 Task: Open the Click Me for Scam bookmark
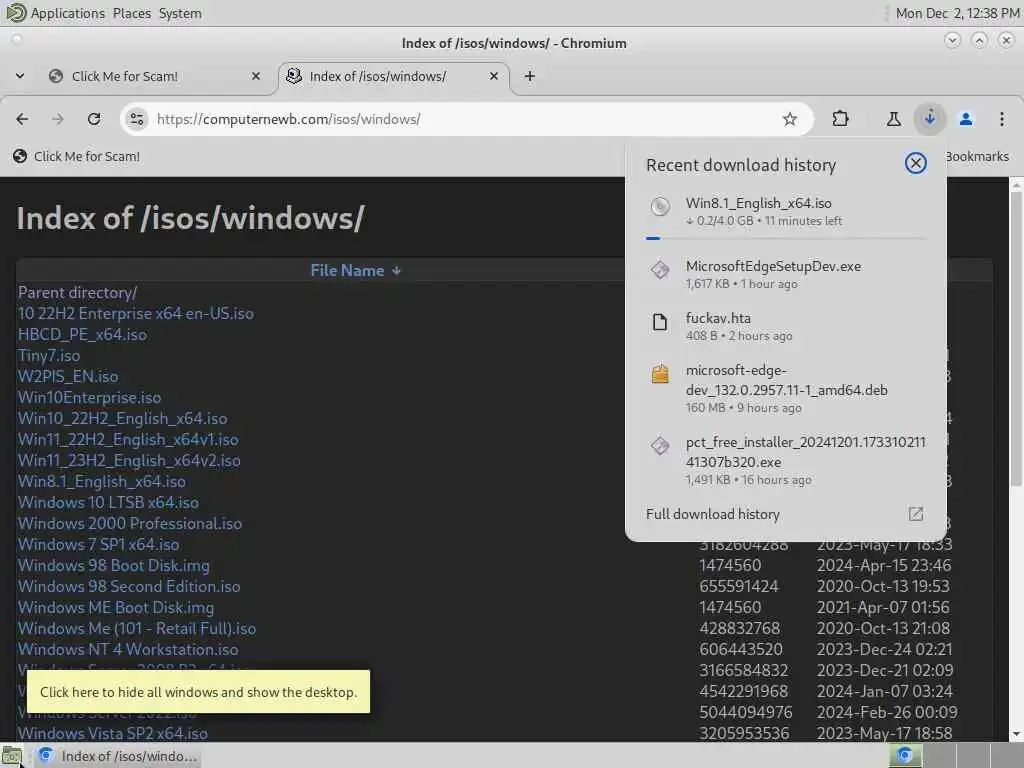76,157
